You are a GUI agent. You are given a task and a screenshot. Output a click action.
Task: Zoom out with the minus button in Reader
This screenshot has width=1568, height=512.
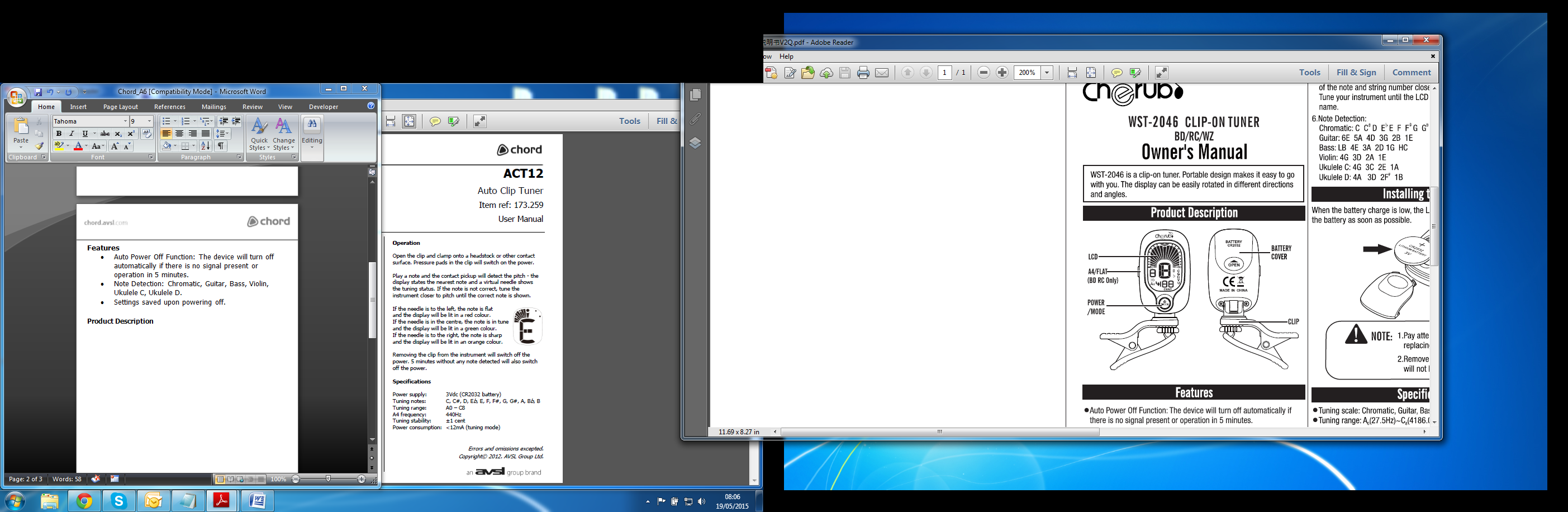[983, 73]
